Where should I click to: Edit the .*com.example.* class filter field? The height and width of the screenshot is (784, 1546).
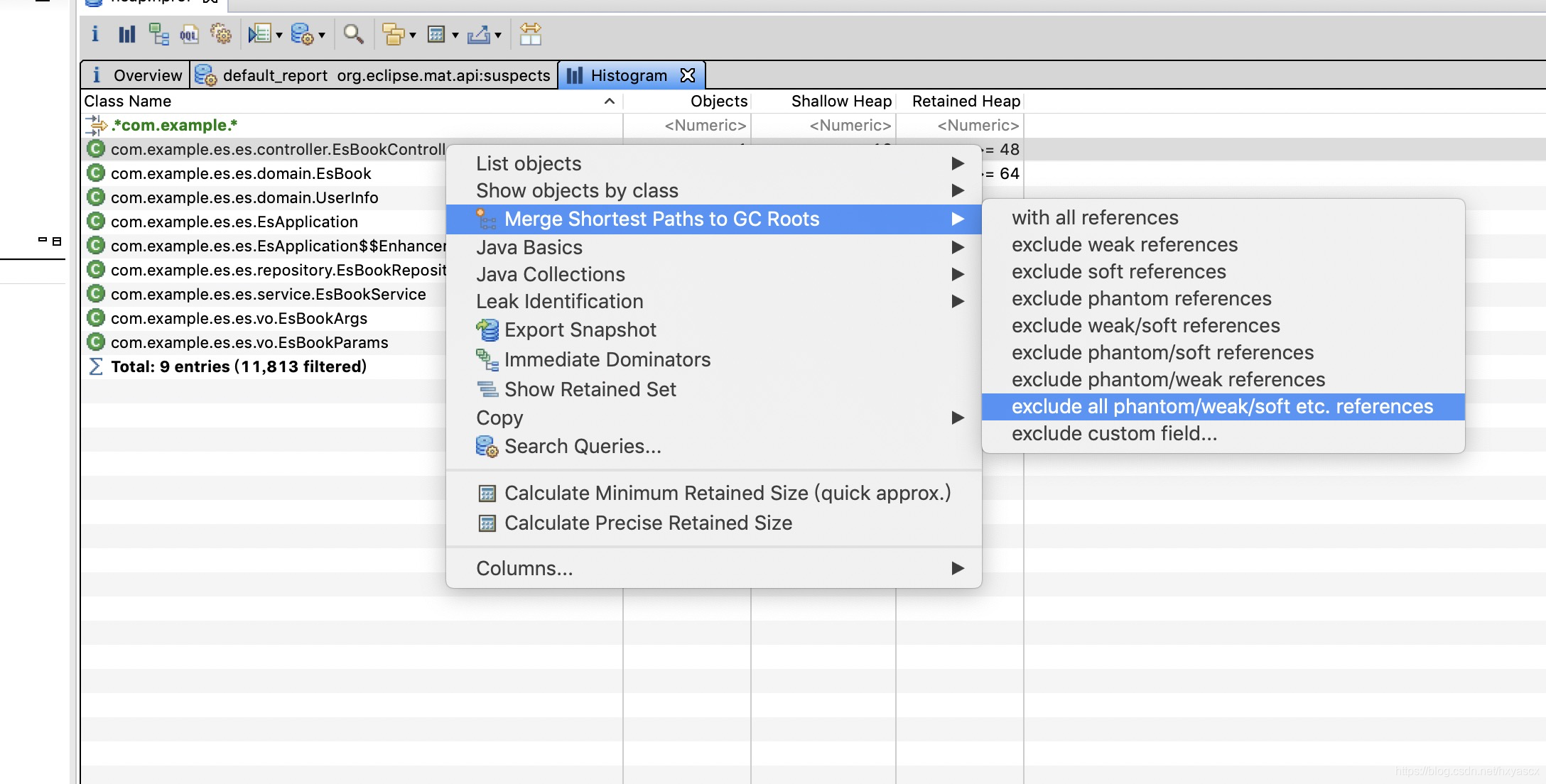point(351,125)
